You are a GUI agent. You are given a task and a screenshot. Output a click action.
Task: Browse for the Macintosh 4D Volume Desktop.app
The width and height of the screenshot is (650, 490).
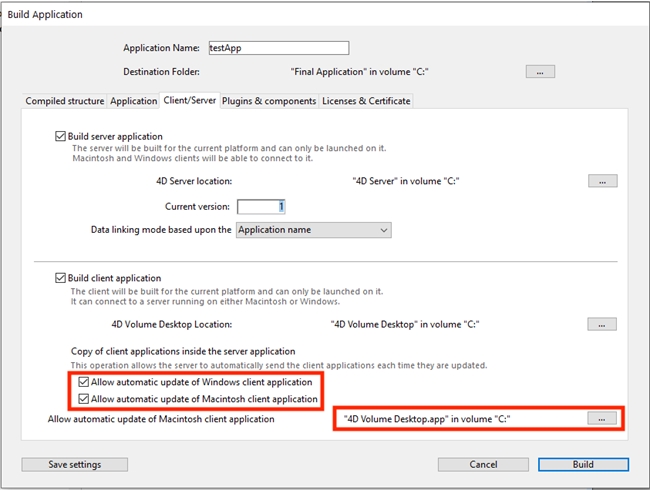601,419
